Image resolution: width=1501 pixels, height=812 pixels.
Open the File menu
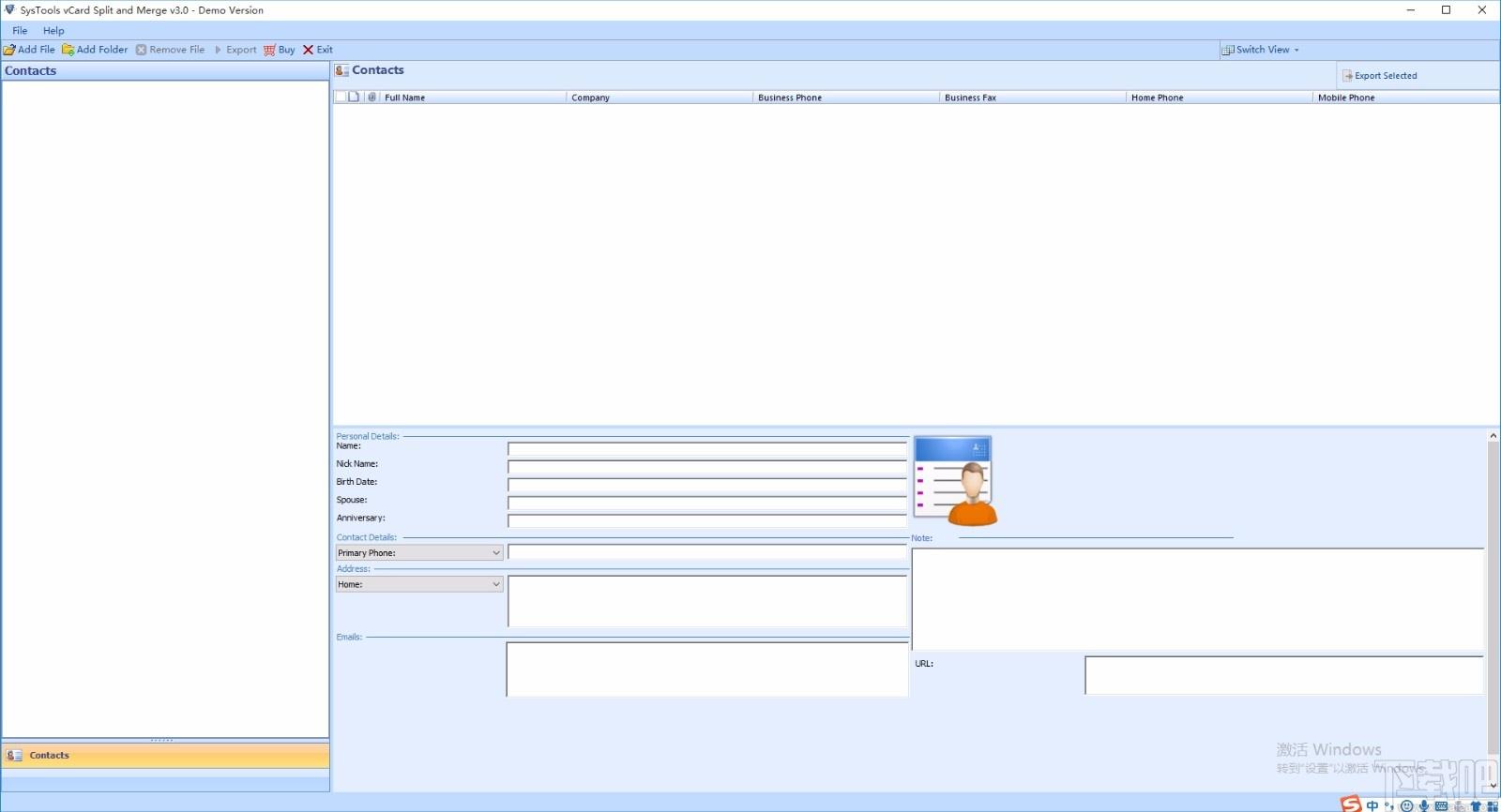(20, 30)
